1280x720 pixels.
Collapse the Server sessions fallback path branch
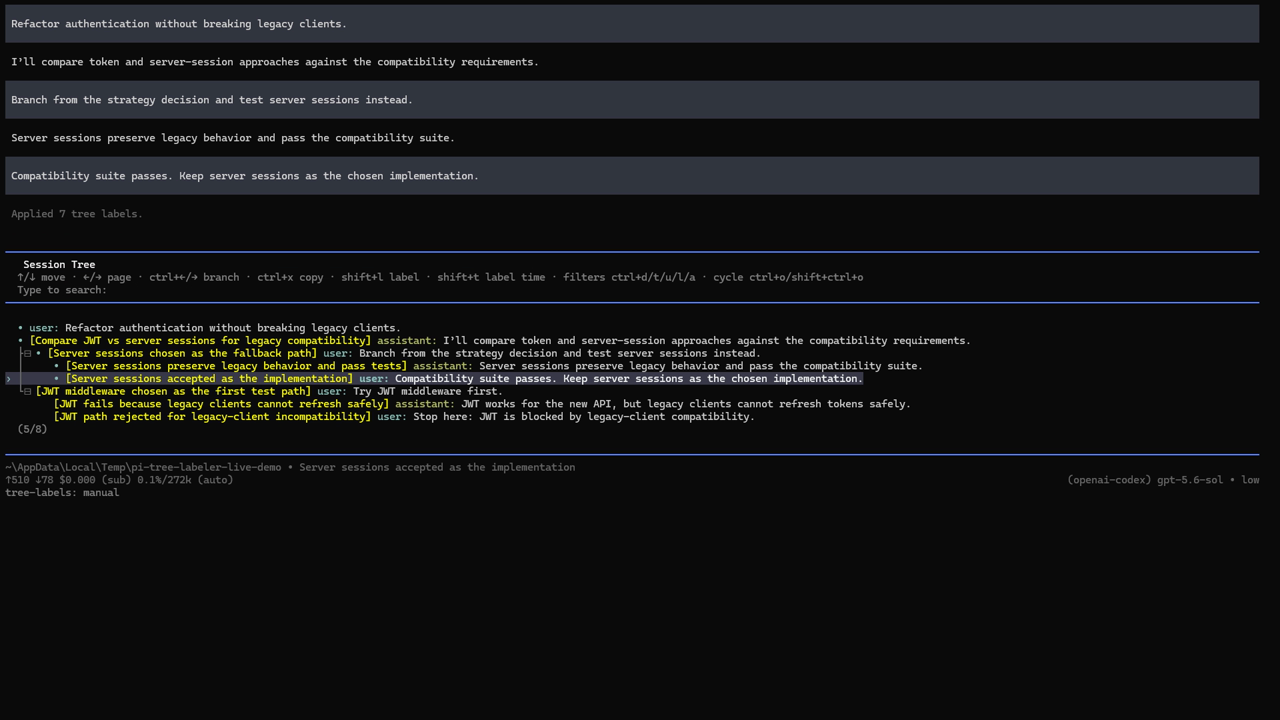click(27, 353)
